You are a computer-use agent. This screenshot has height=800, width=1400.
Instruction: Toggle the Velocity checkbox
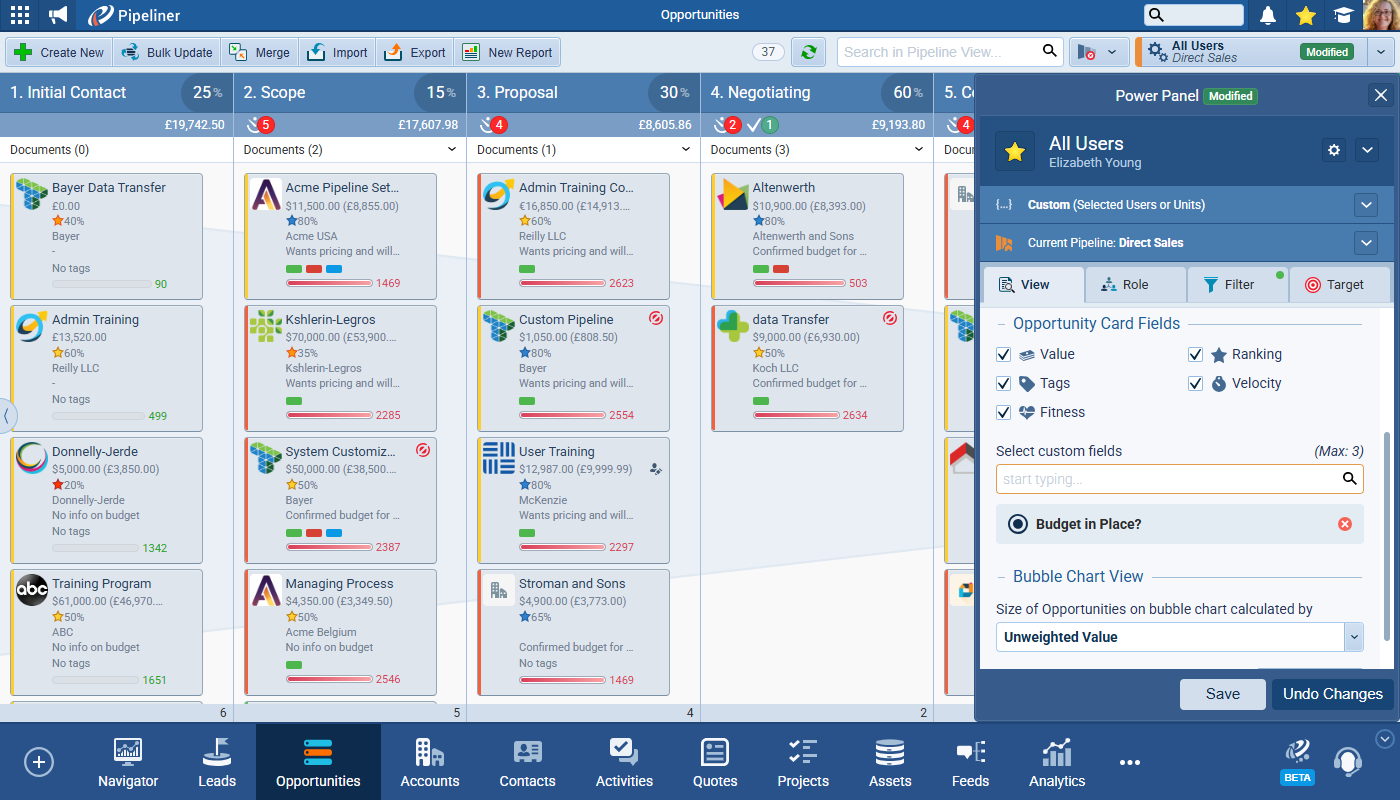pos(1195,384)
